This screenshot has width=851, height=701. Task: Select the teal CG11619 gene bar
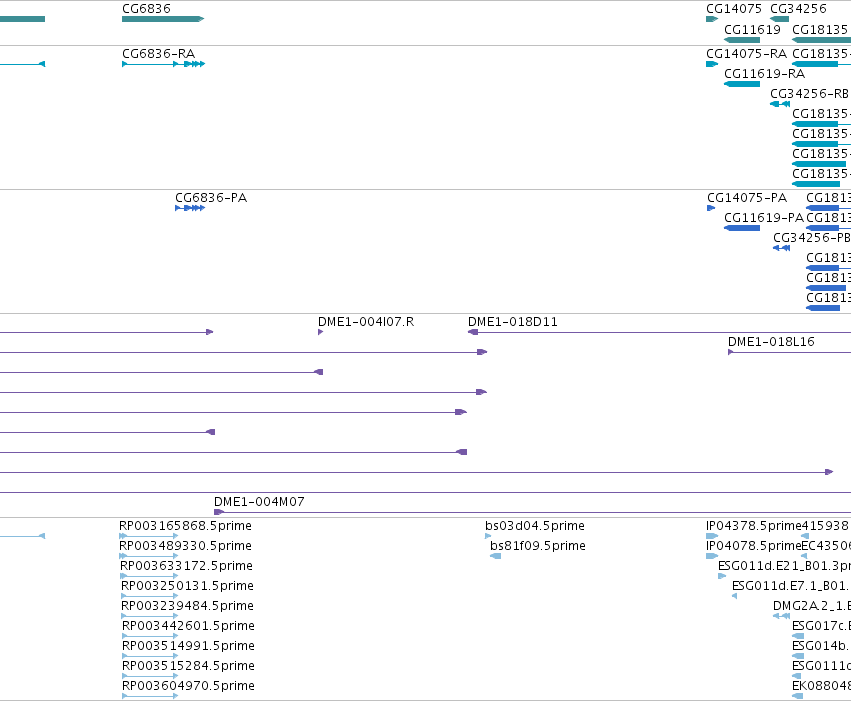pyautogui.click(x=742, y=40)
